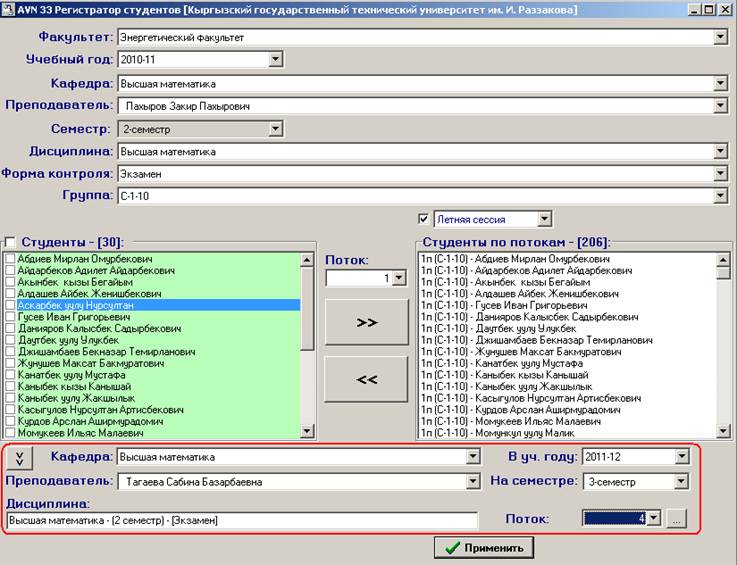Open the Семестр dropdown

pos(277,129)
